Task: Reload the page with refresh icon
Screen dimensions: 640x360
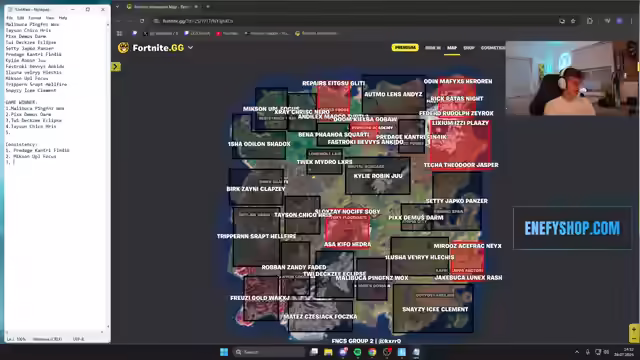Action: [142, 21]
